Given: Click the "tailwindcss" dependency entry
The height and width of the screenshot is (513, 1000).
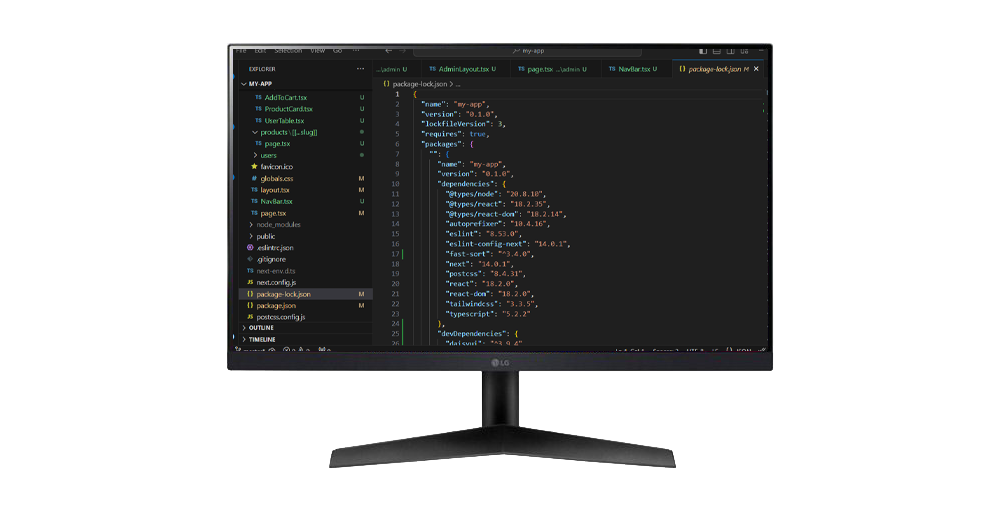Looking at the screenshot, I should click(492, 304).
